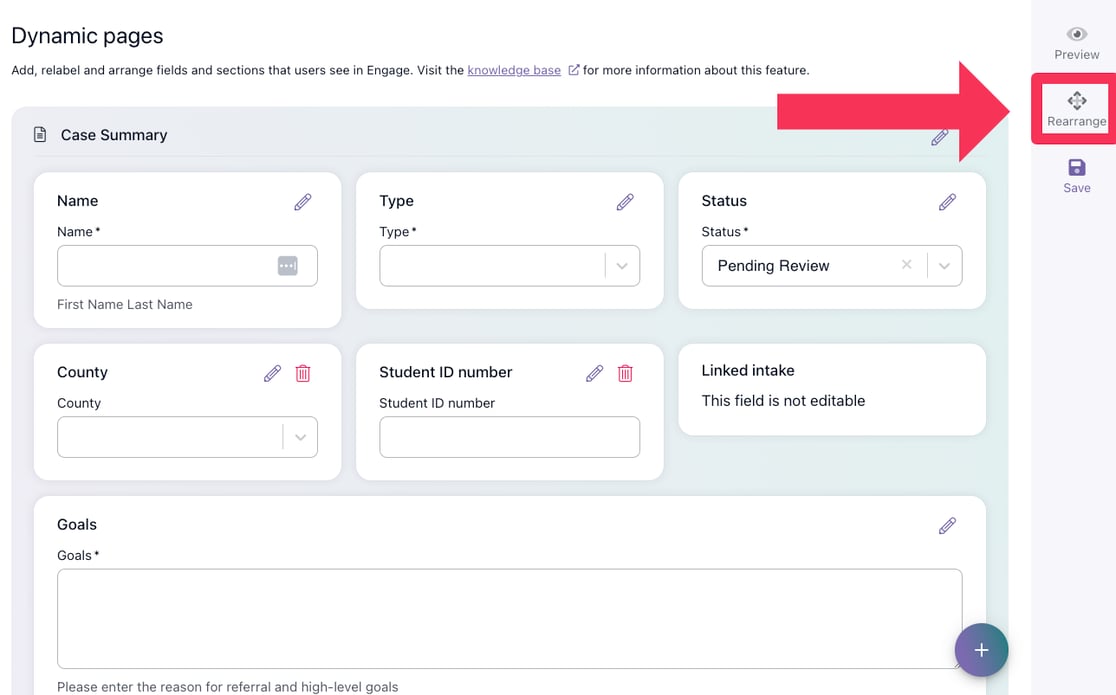Viewport: 1116px width, 695px height.
Task: Click the autofill icon in Name input
Action: (x=288, y=266)
